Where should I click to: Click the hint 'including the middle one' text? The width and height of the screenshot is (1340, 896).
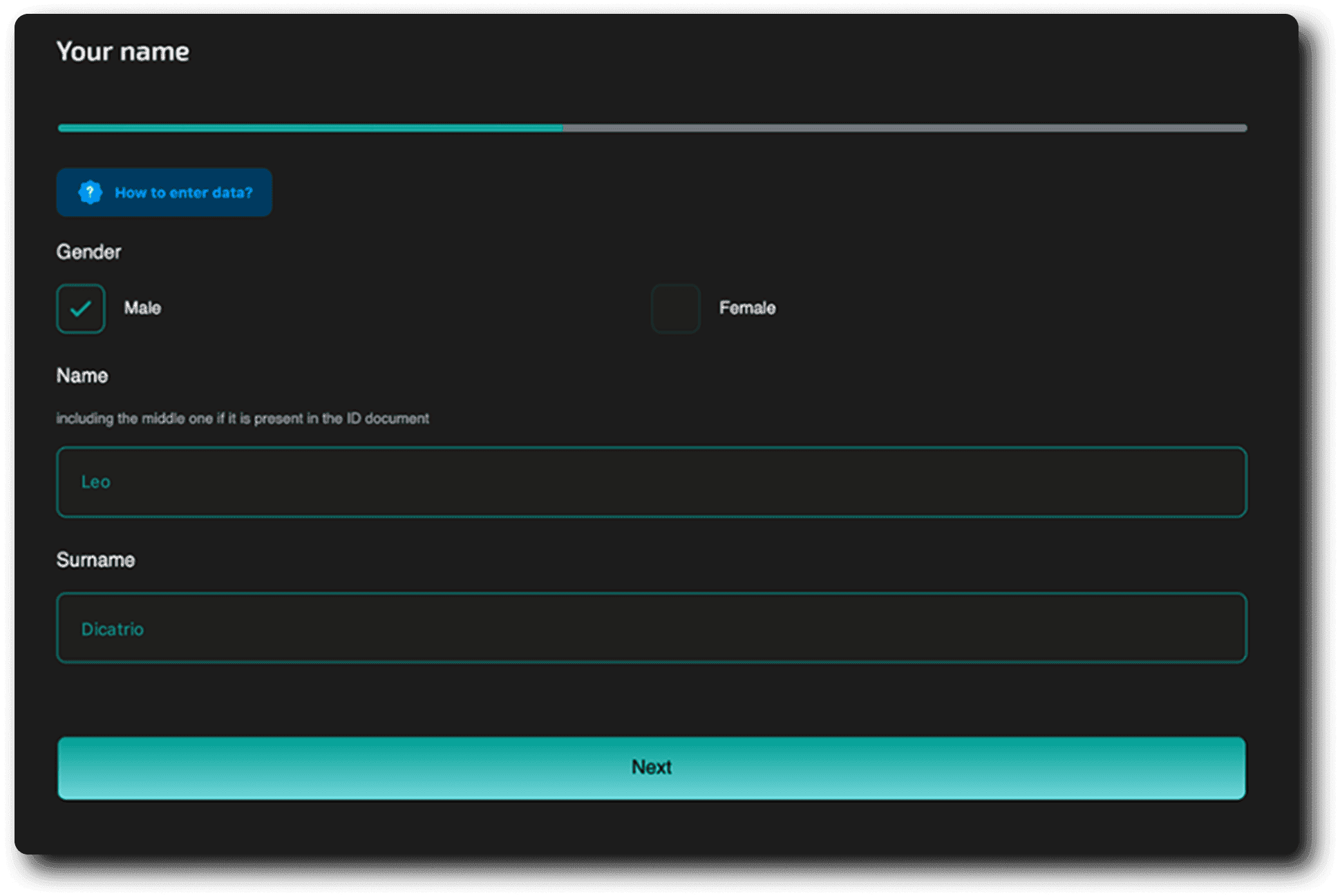[243, 419]
